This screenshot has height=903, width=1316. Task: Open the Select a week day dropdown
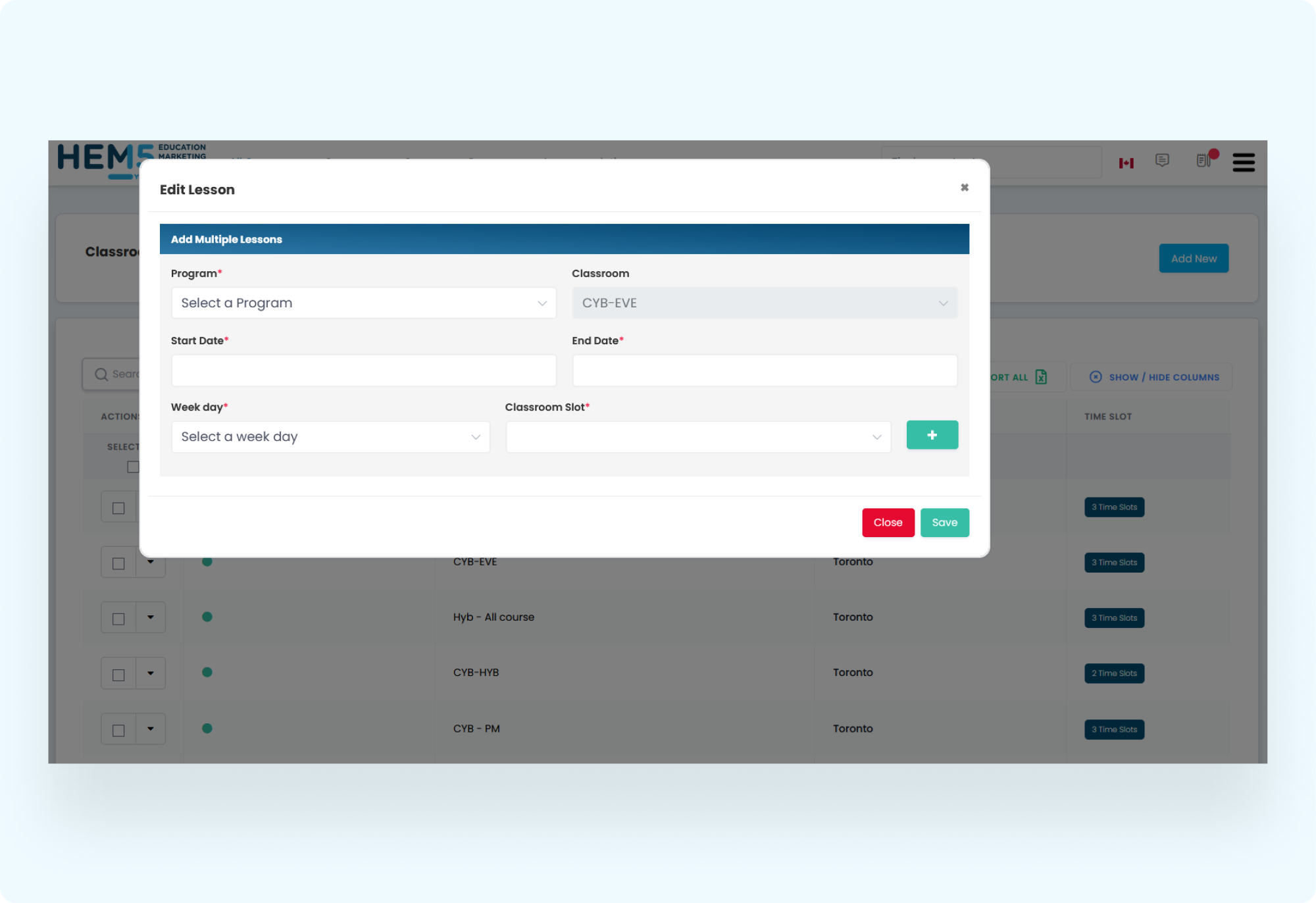tap(330, 436)
